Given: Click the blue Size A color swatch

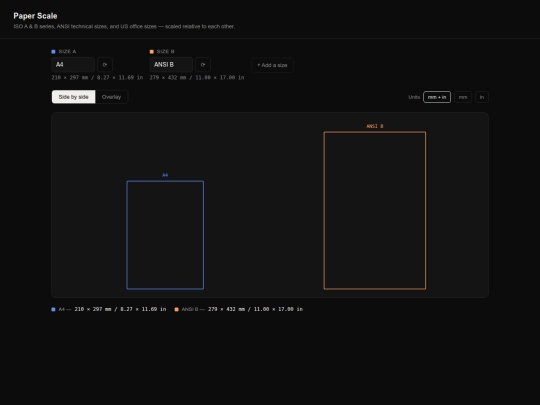Looking at the screenshot, I should point(53,52).
